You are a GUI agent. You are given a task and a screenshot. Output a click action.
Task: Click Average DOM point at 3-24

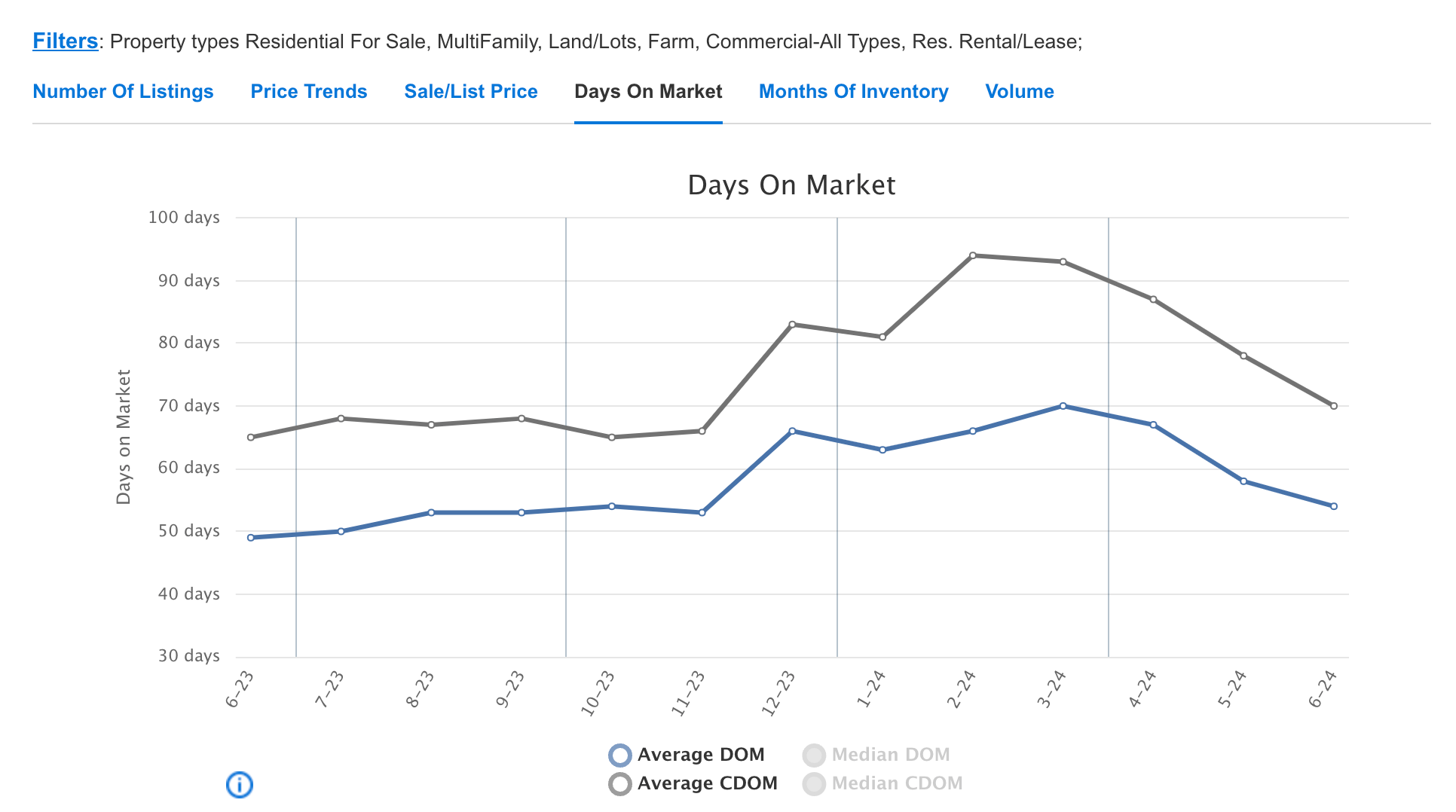coord(1063,406)
